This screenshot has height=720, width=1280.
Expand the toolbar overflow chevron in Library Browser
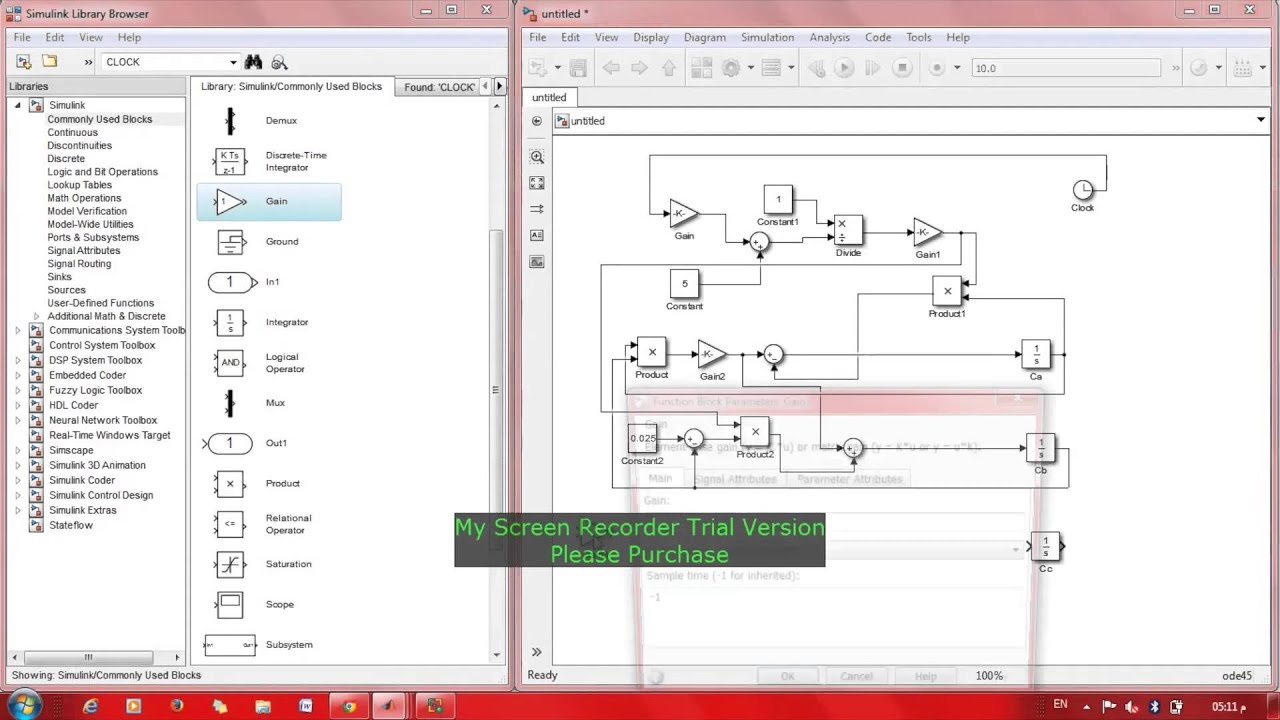click(x=88, y=62)
